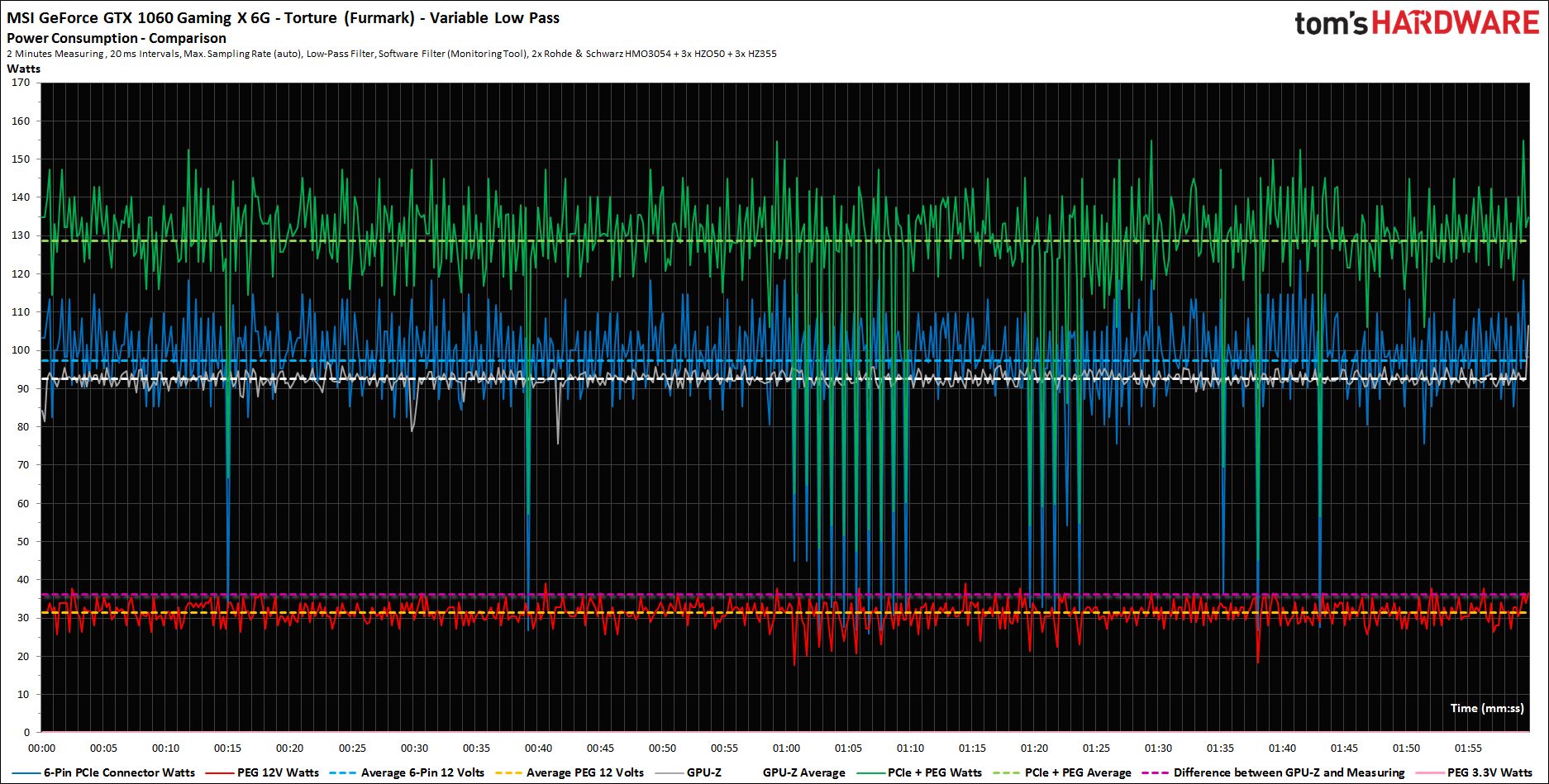Click the 01:00 time label on the x-axis
This screenshot has height=784, width=1549.
[x=786, y=748]
